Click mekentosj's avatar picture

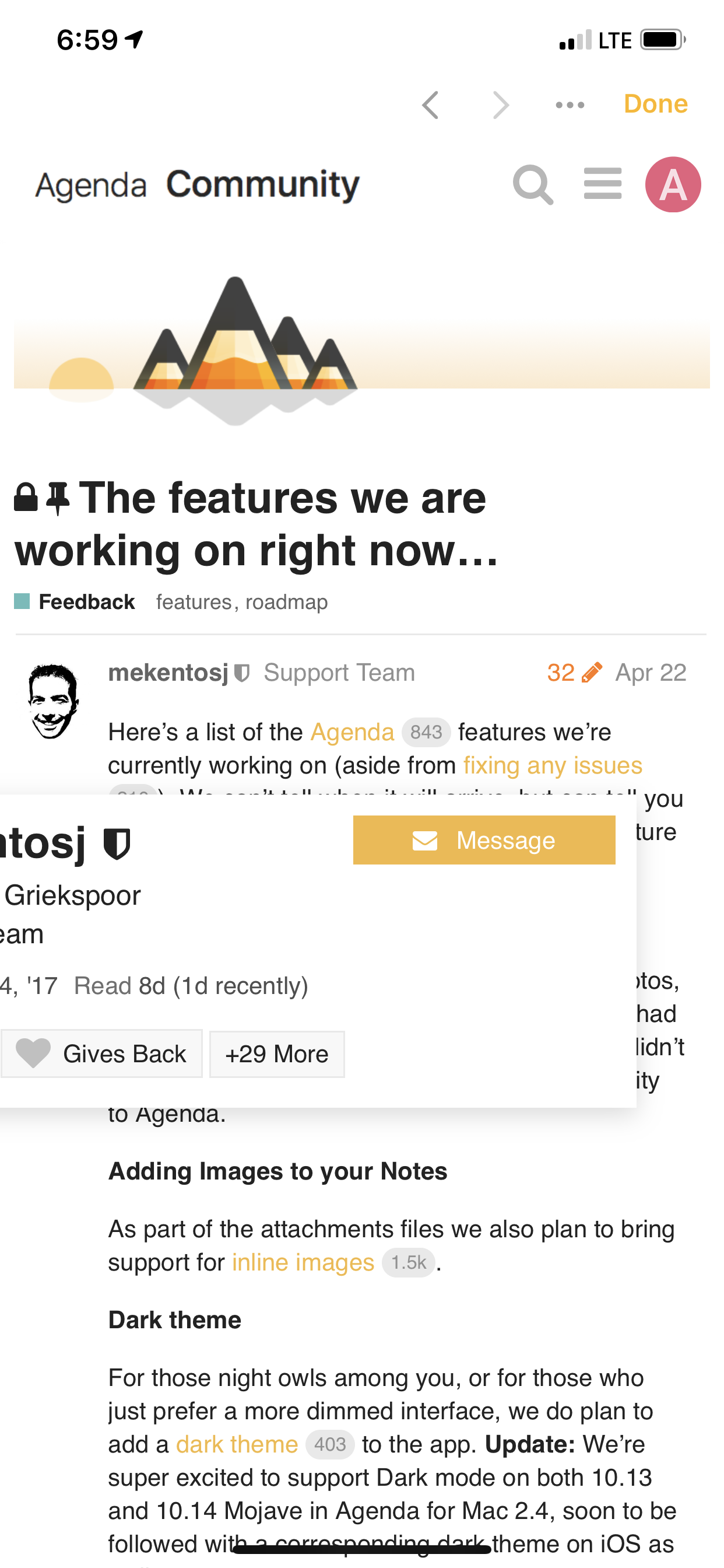click(53, 701)
